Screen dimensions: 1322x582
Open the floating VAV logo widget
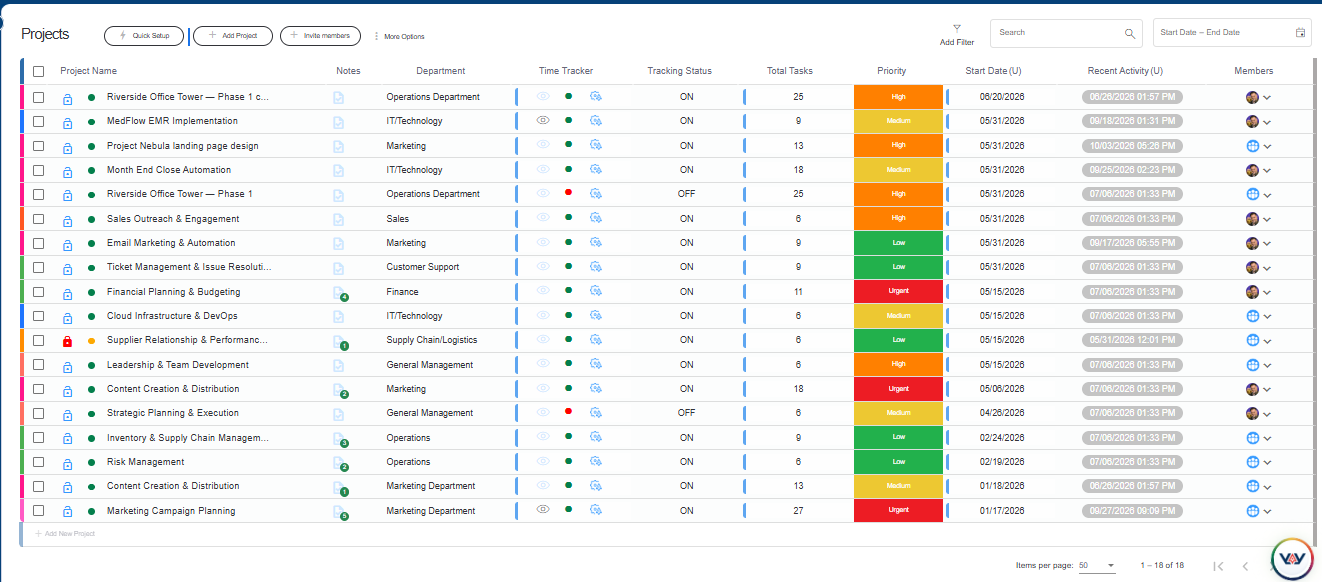point(1292,560)
